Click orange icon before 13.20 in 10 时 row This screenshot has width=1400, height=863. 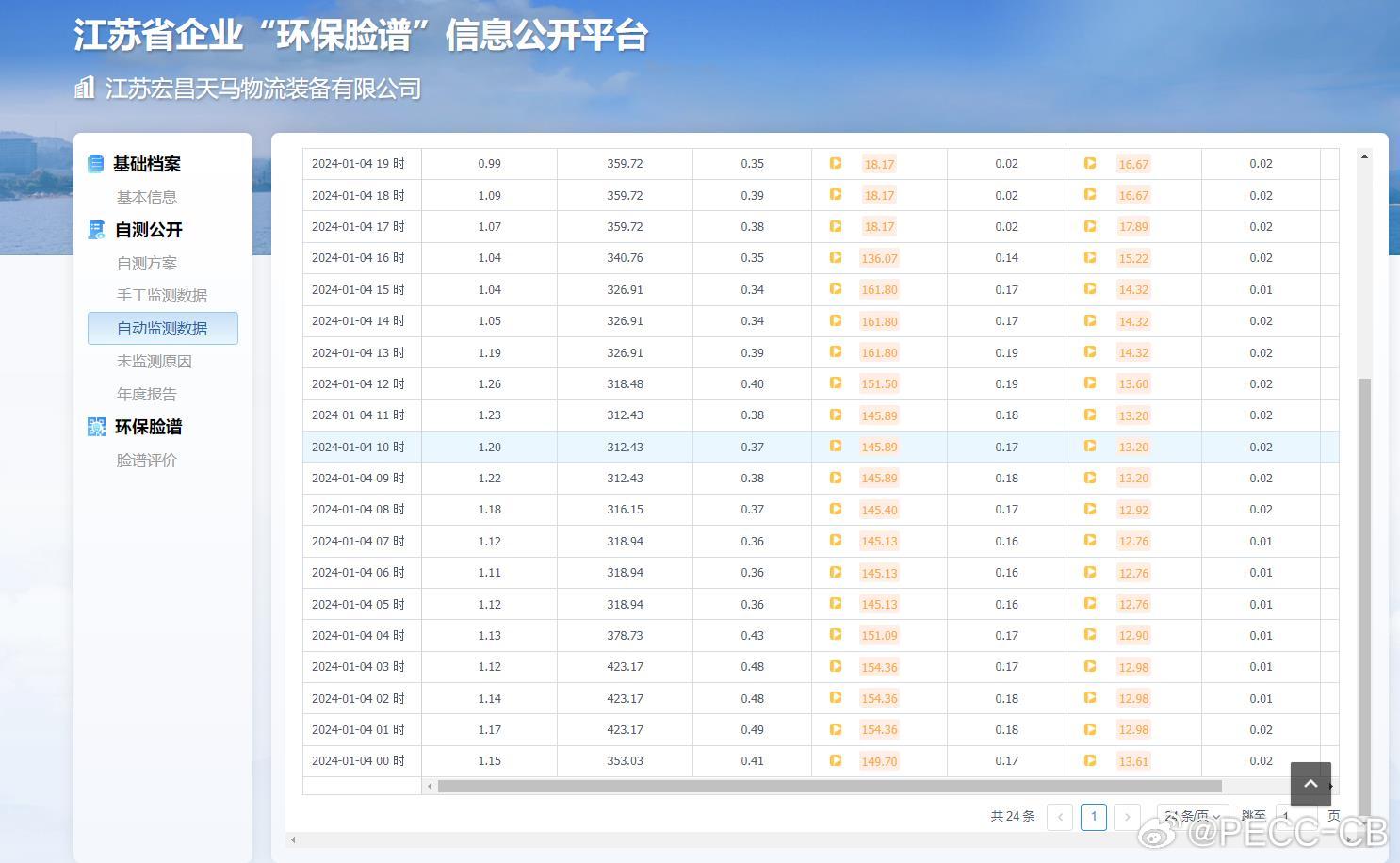[1090, 447]
